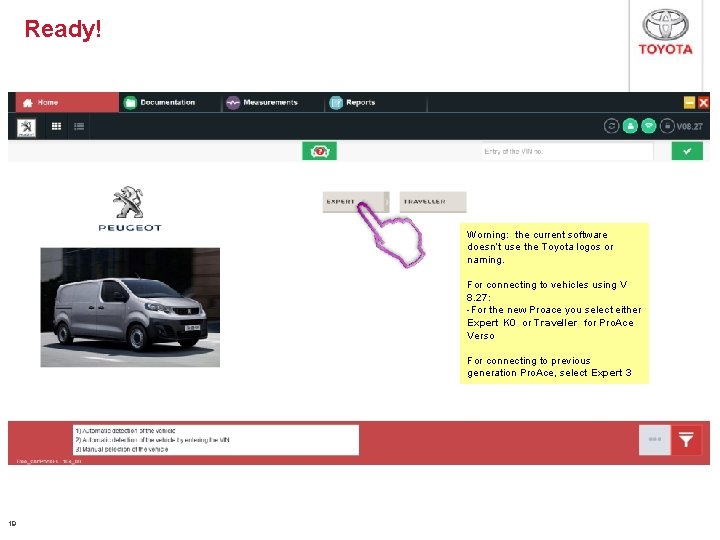Switch to grid view icon

[x=56, y=126]
